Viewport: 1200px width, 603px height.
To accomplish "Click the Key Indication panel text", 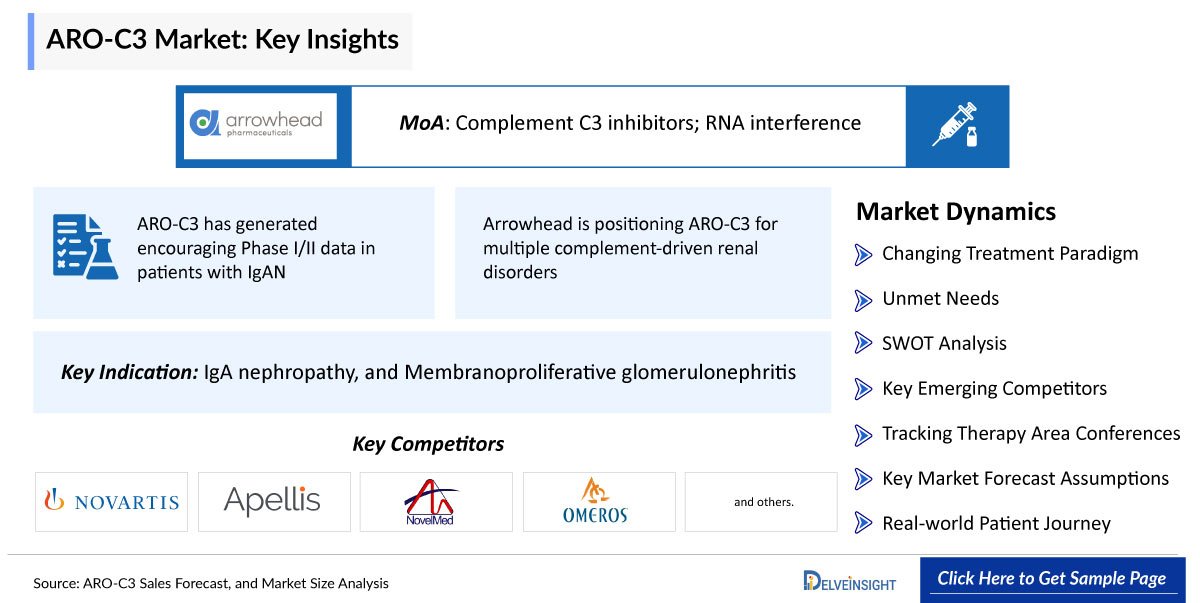I will (429, 373).
